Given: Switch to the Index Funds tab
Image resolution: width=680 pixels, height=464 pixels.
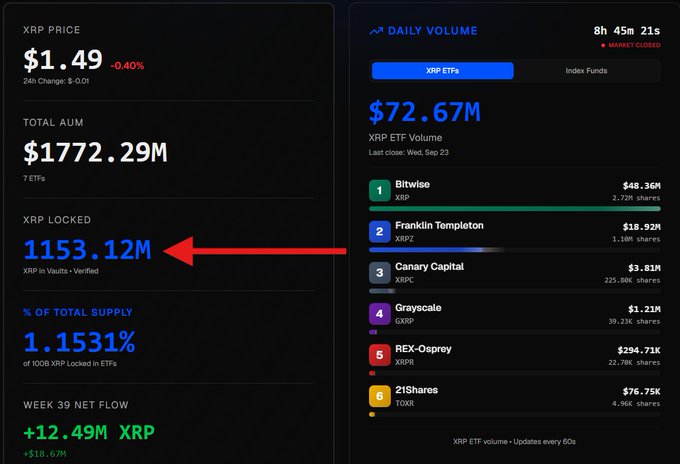Looking at the screenshot, I should click(x=586, y=71).
